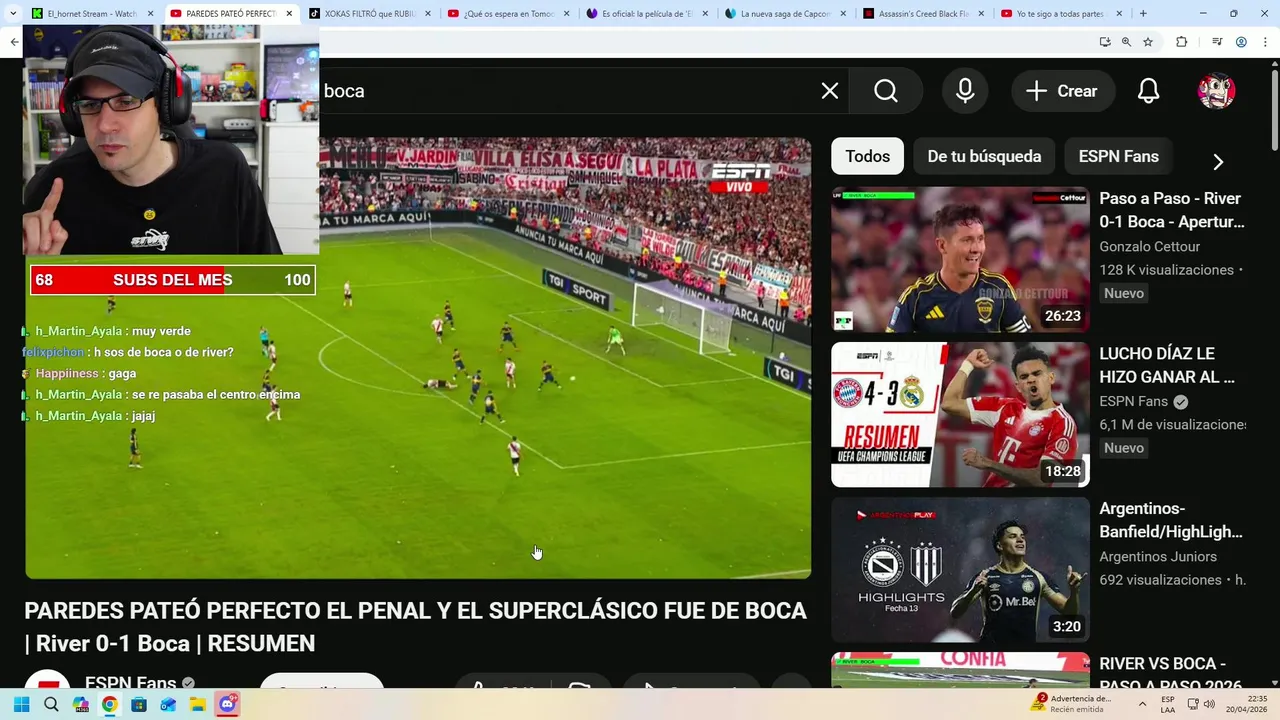This screenshot has width=1280, height=720.
Task: Open Outlook from the taskbar
Action: pyautogui.click(x=168, y=705)
